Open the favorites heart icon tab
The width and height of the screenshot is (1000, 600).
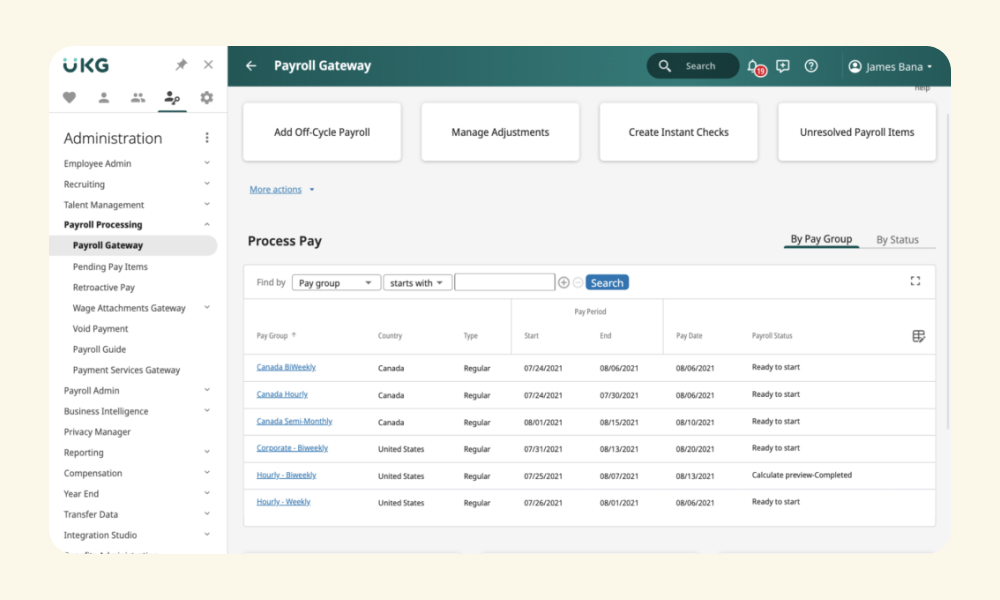[70, 98]
